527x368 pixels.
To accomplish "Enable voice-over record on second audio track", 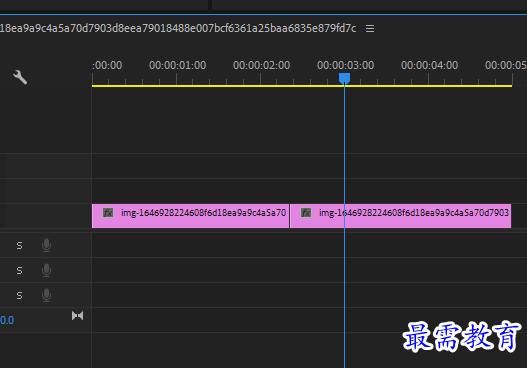I will [x=46, y=270].
